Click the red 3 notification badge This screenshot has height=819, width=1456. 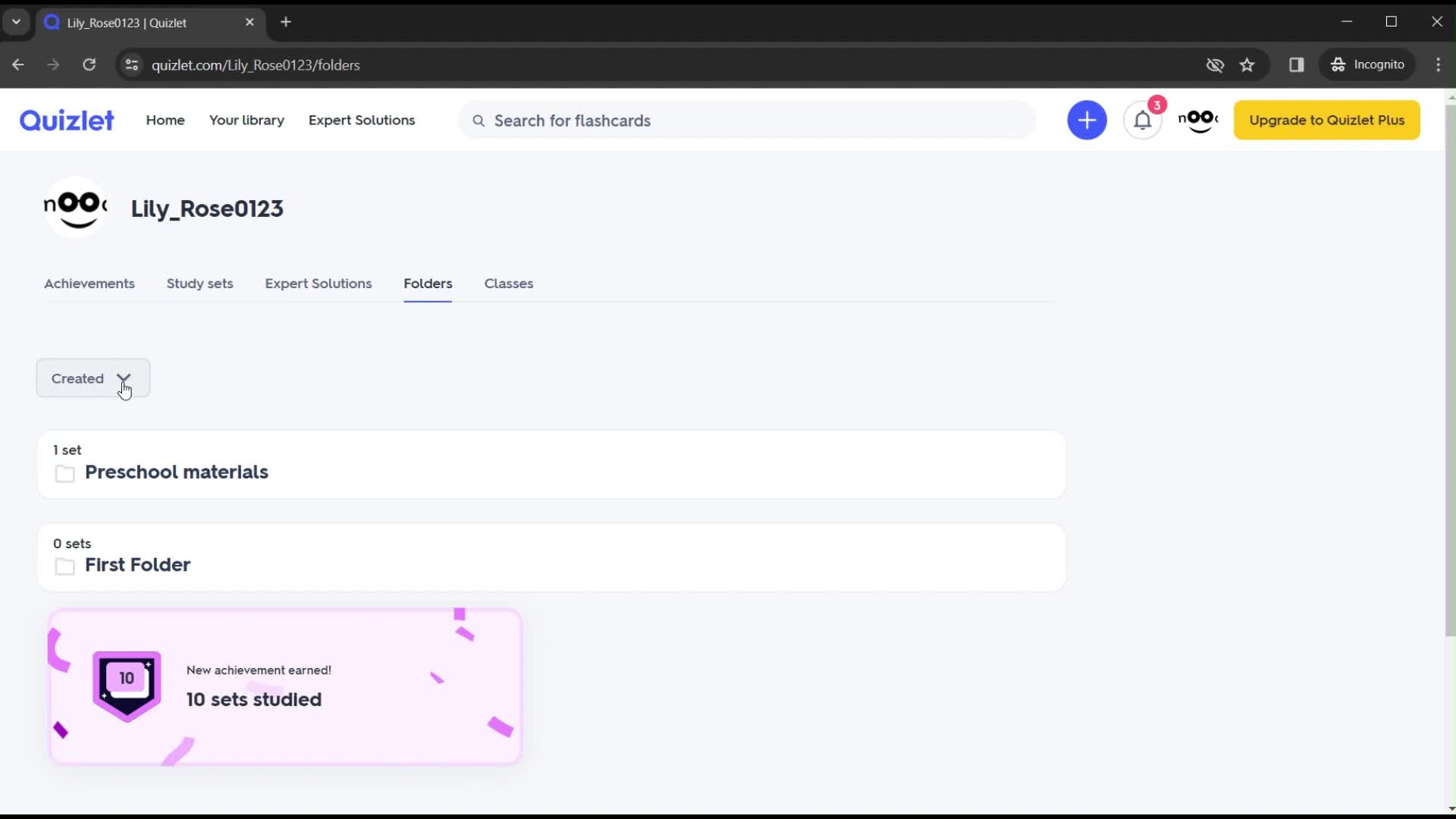[x=1156, y=105]
